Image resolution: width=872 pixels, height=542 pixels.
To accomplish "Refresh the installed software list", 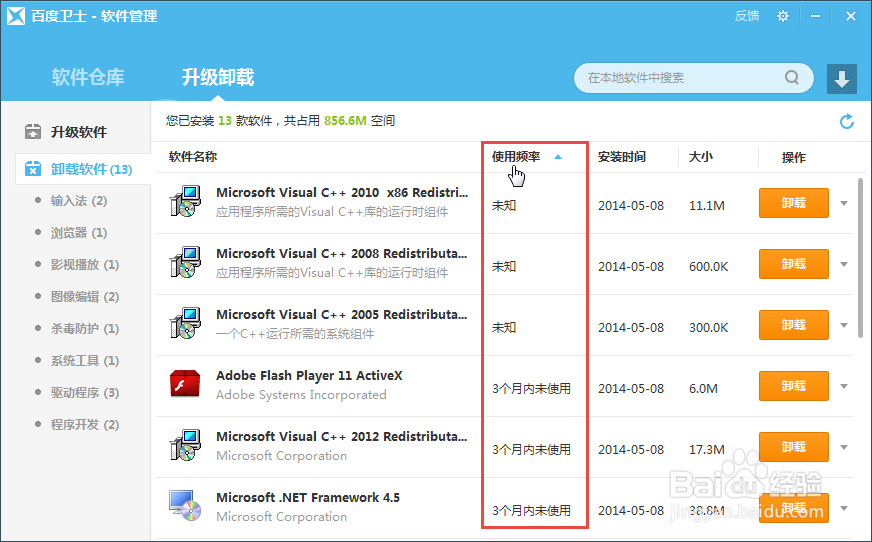I will click(846, 121).
